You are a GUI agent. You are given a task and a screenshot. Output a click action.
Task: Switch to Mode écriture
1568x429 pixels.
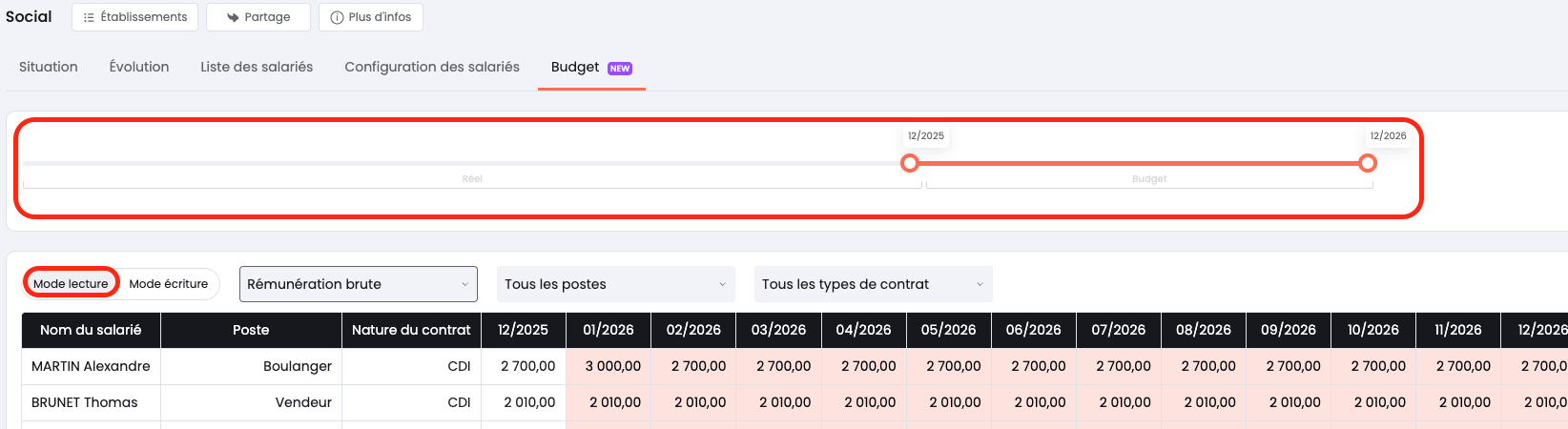[x=169, y=283]
